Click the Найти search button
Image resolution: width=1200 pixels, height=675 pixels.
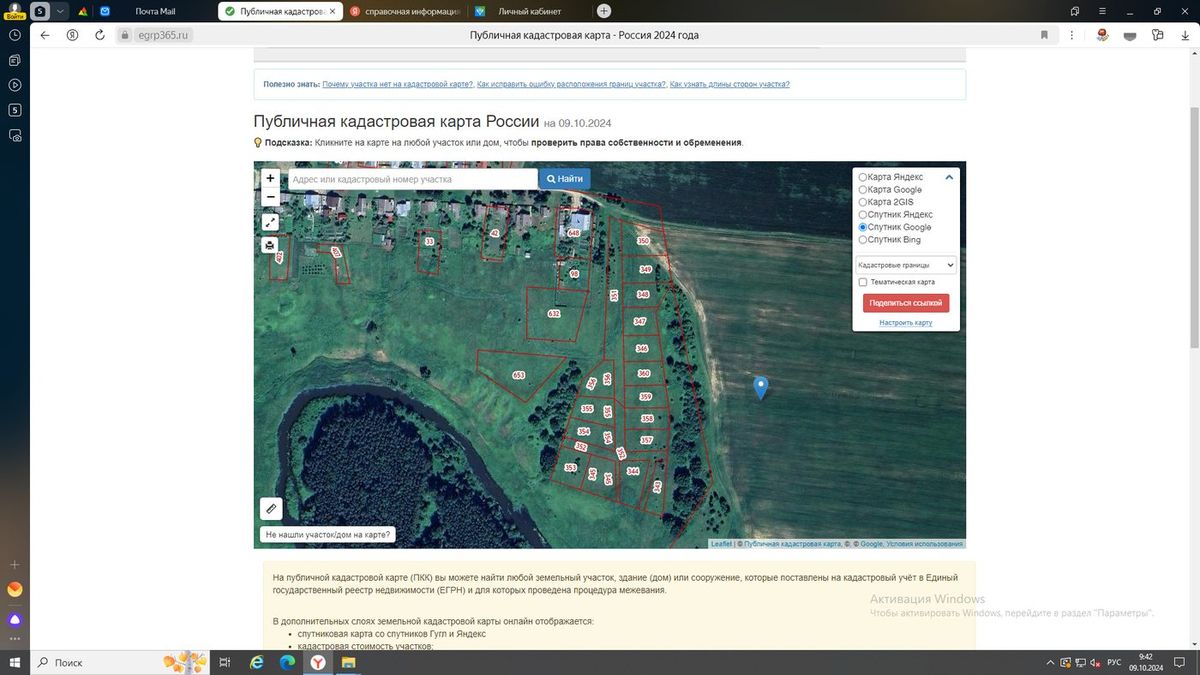coord(565,179)
